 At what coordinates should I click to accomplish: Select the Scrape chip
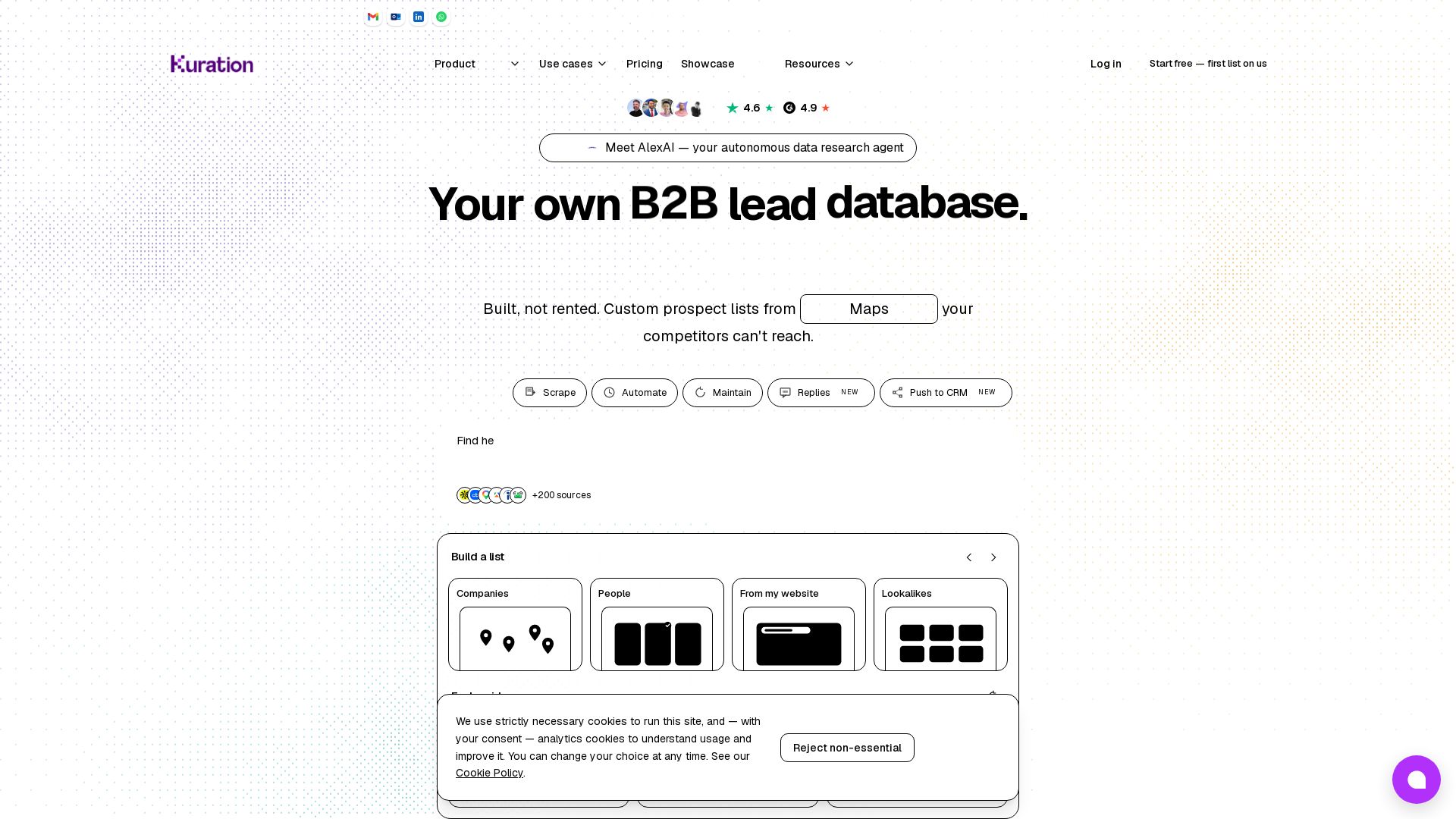pyautogui.click(x=550, y=393)
